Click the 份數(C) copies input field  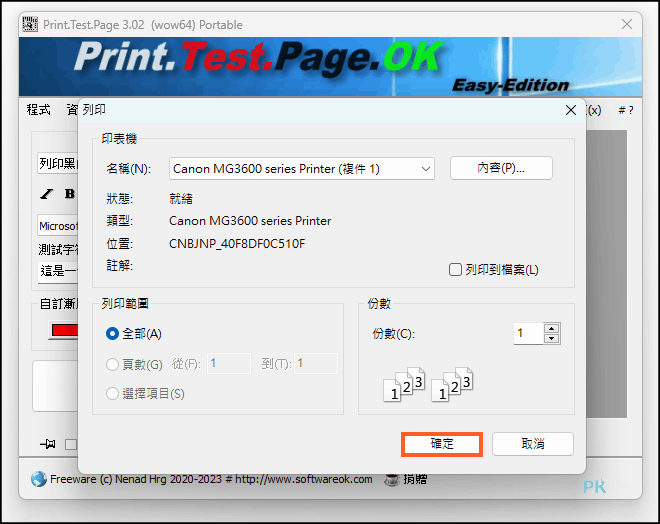coord(528,333)
